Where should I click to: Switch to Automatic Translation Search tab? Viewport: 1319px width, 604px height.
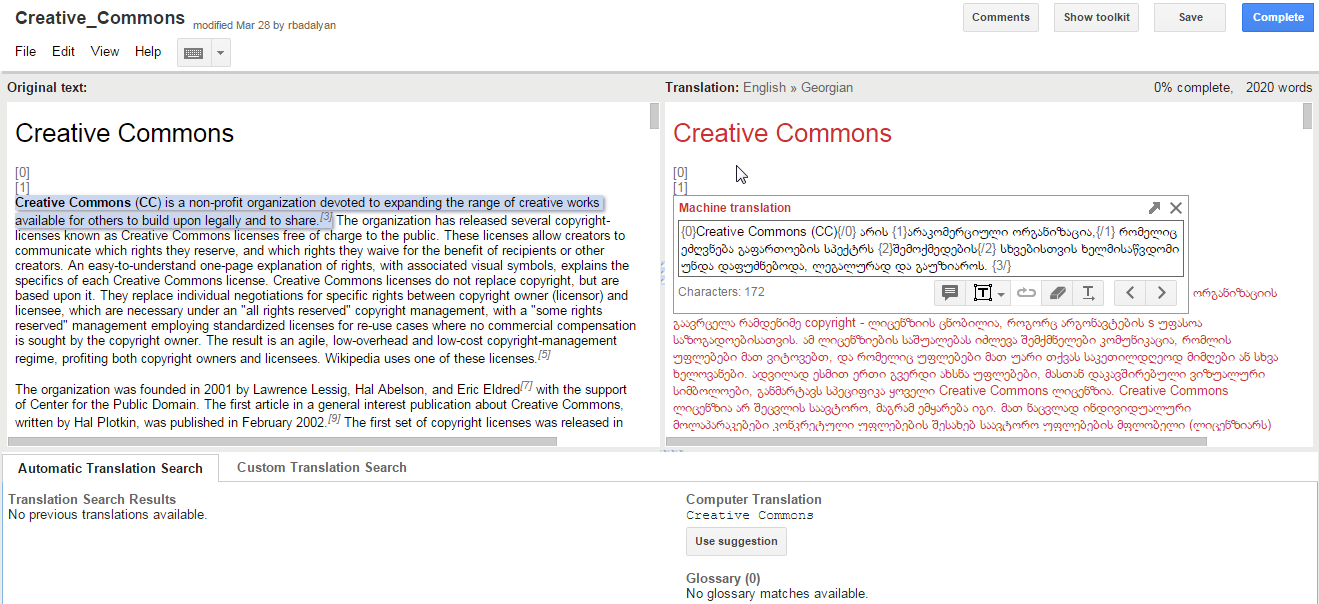(x=110, y=468)
